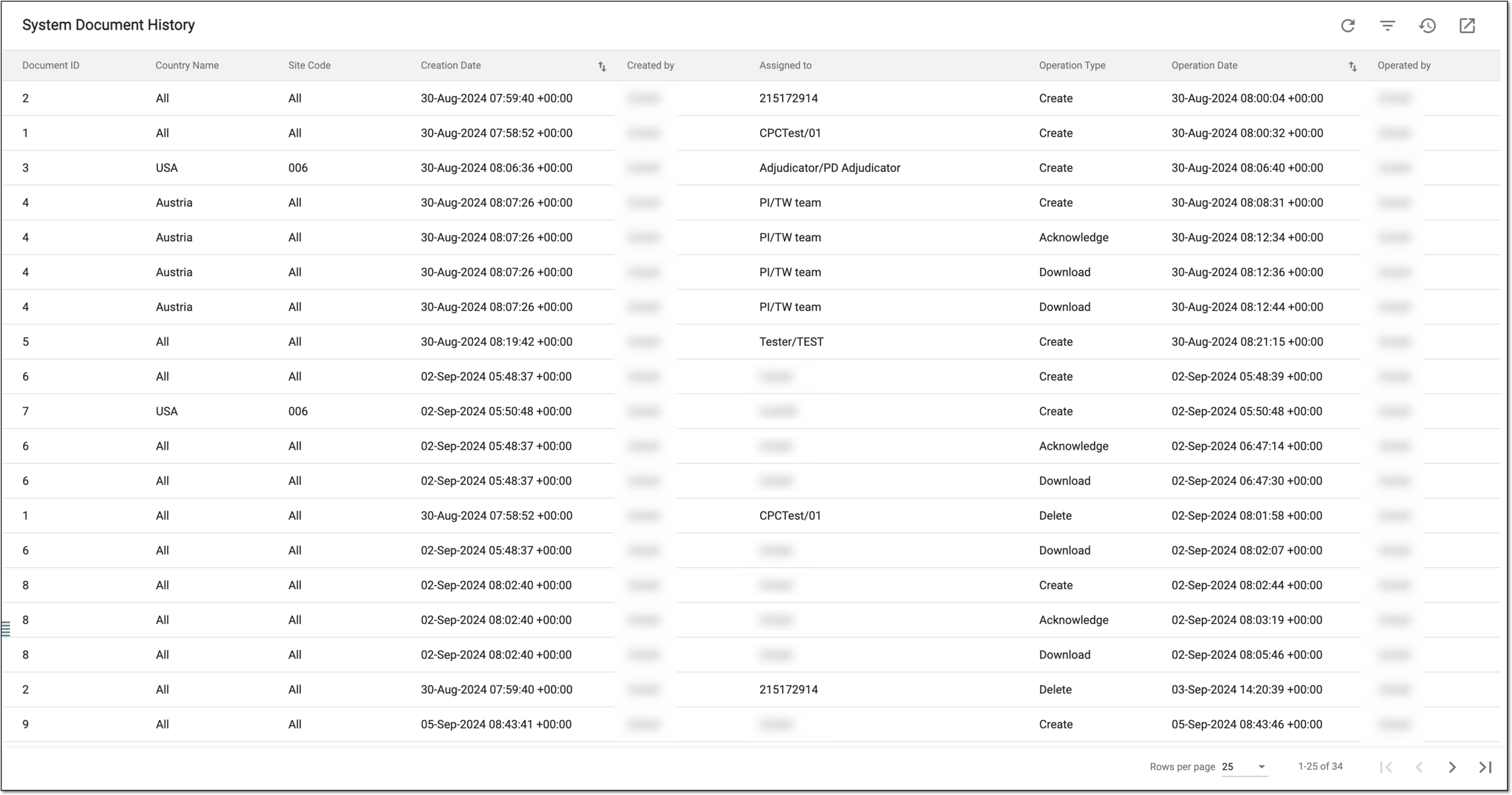Open Rows per page dropdown showing 25

click(x=1243, y=767)
